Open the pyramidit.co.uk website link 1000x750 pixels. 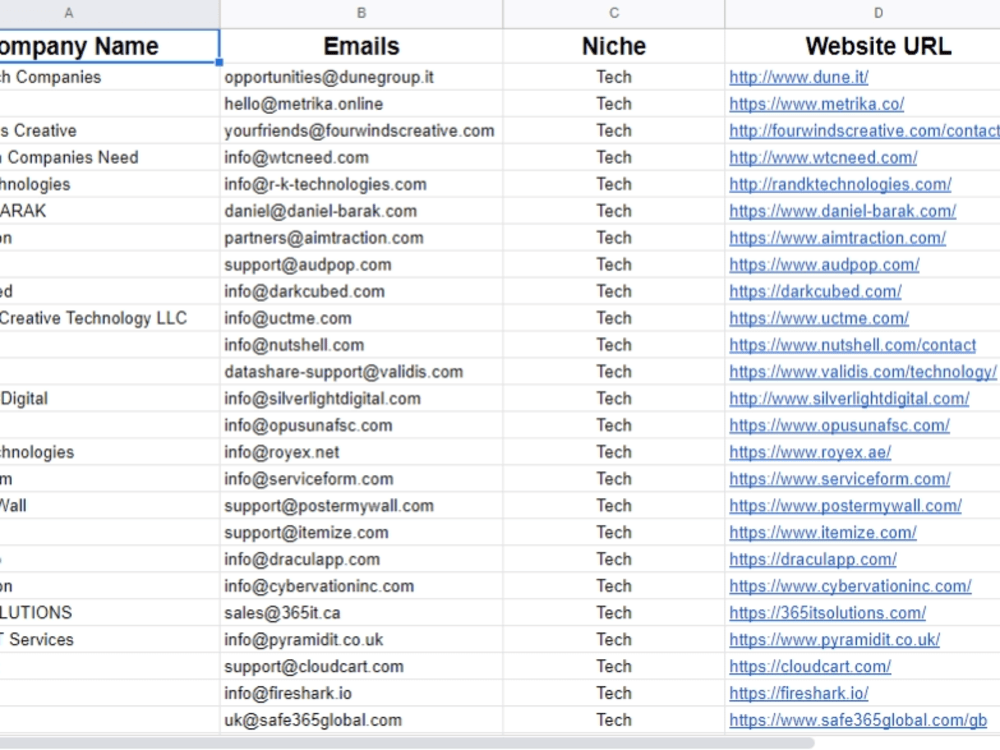834,640
